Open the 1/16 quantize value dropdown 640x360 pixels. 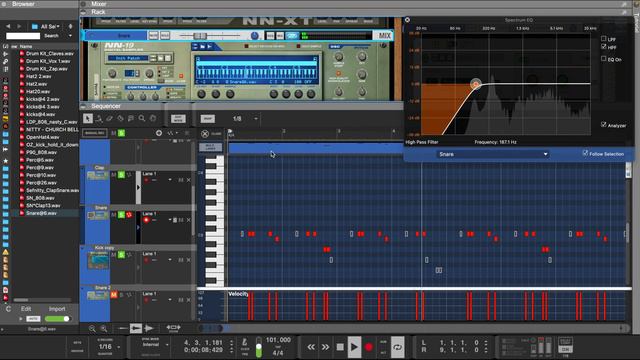pyautogui.click(x=118, y=347)
